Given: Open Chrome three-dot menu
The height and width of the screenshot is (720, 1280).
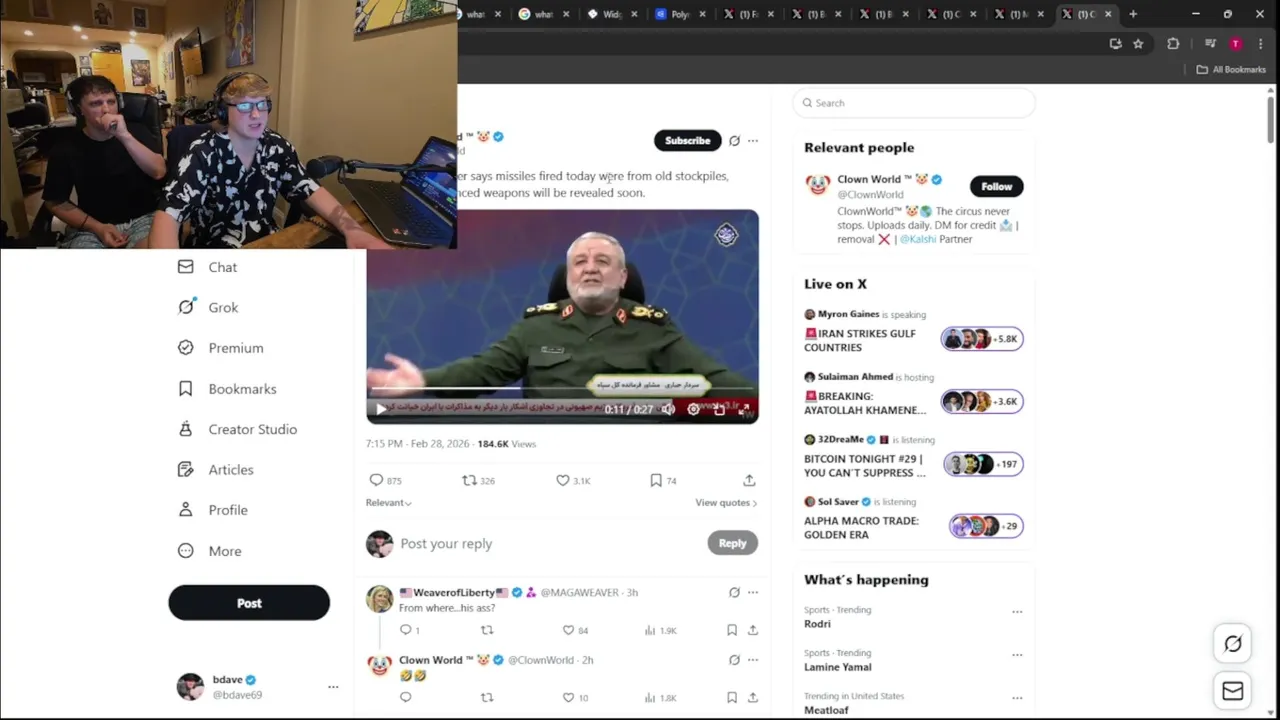Looking at the screenshot, I should click(1260, 44).
